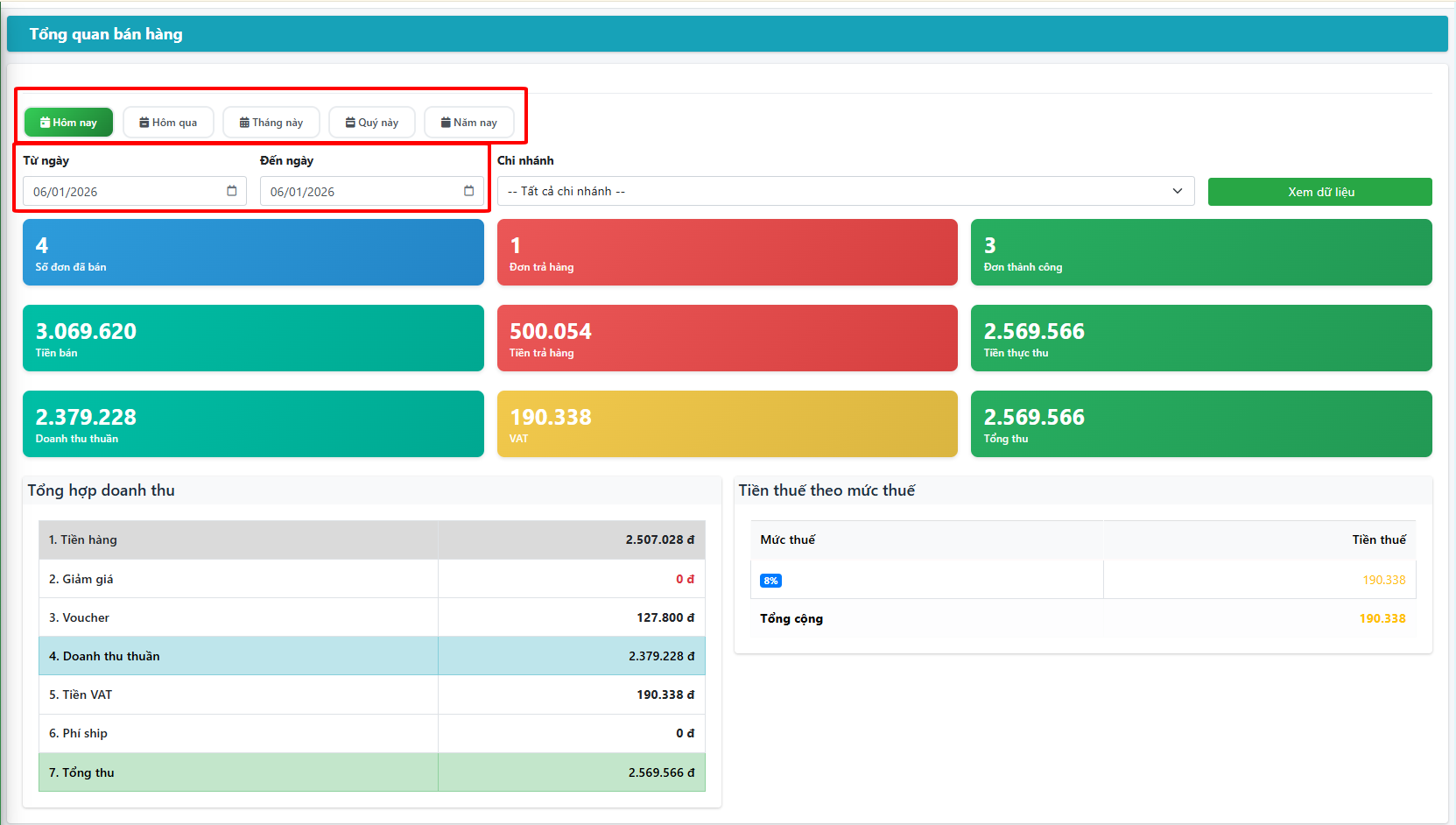Click the Số đơn đã bán card
Image resolution: width=1456 pixels, height=825 pixels.
click(x=253, y=252)
